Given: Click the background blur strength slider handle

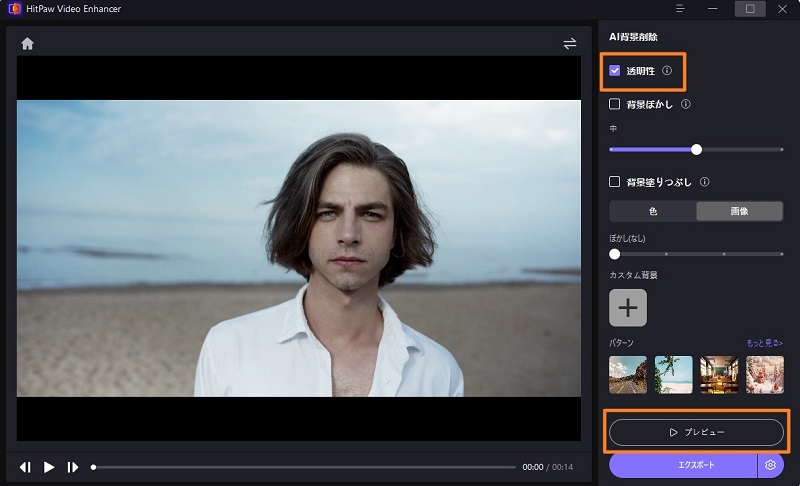Looking at the screenshot, I should [696, 149].
